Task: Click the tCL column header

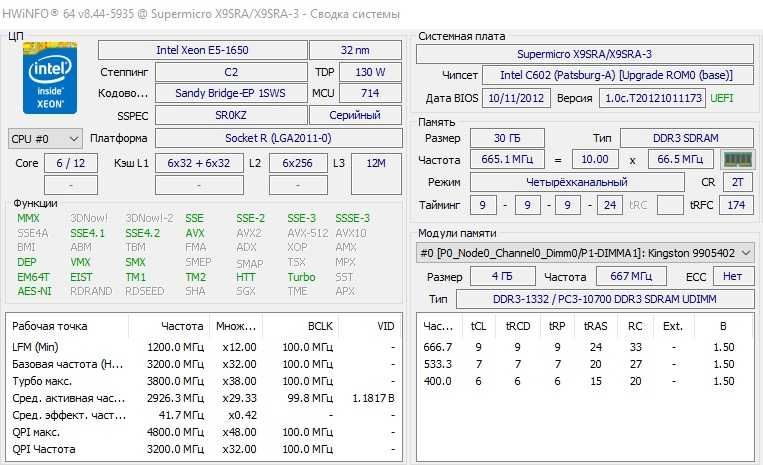Action: (x=478, y=326)
